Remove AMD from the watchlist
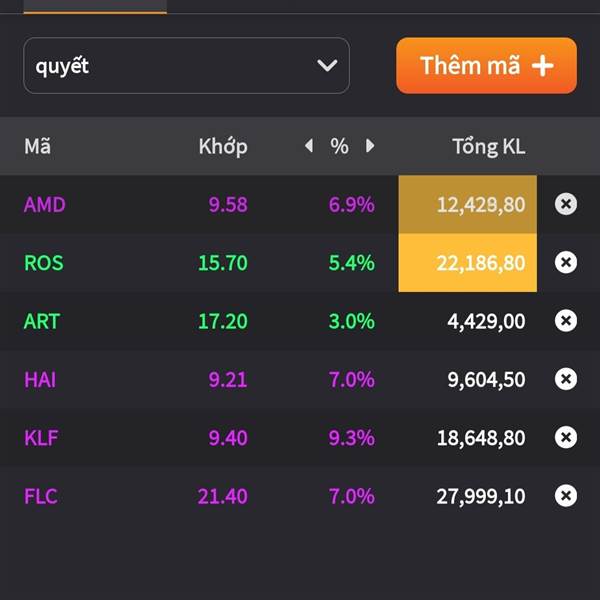 (x=566, y=204)
